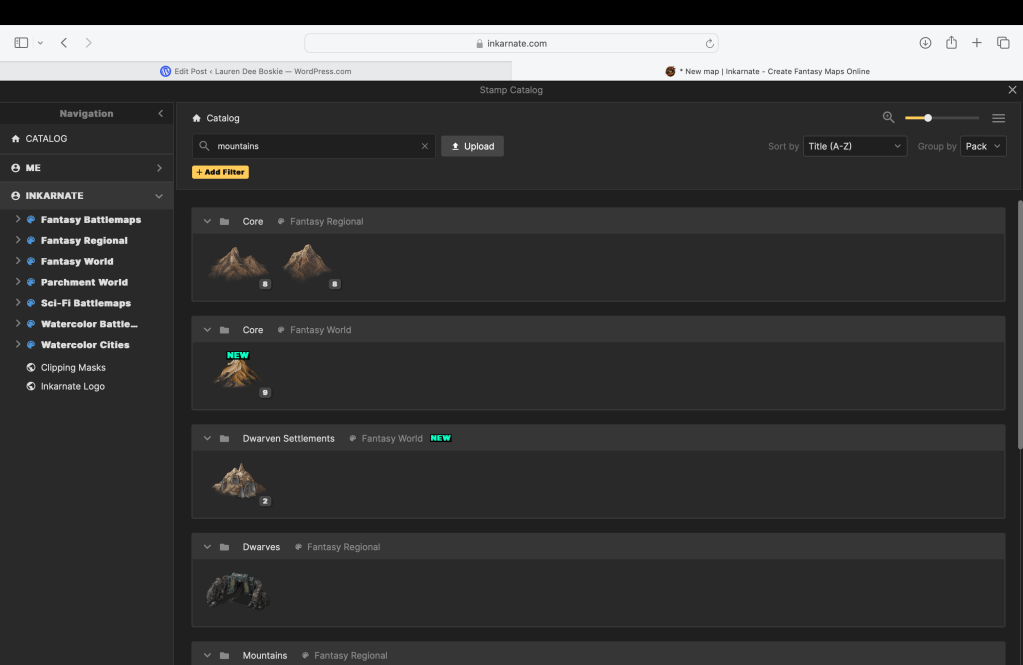1023x665 pixels.
Task: Select CATALOG in the navigation panel
Action: click(46, 139)
